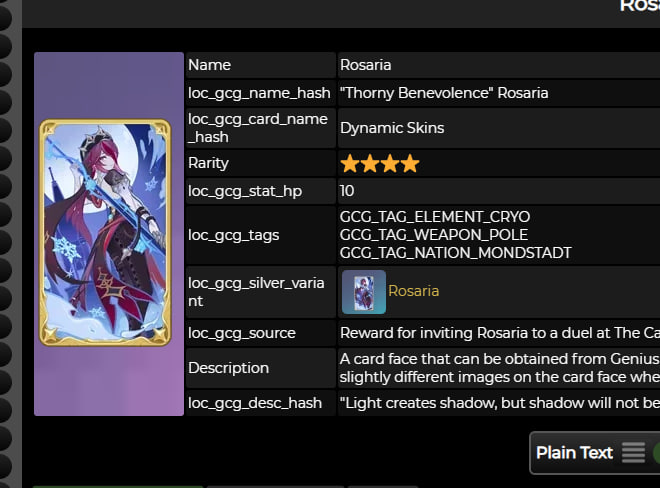The image size is (660, 488).
Task: Select "Thorny Benevolence" Rosaria text
Action: [444, 93]
